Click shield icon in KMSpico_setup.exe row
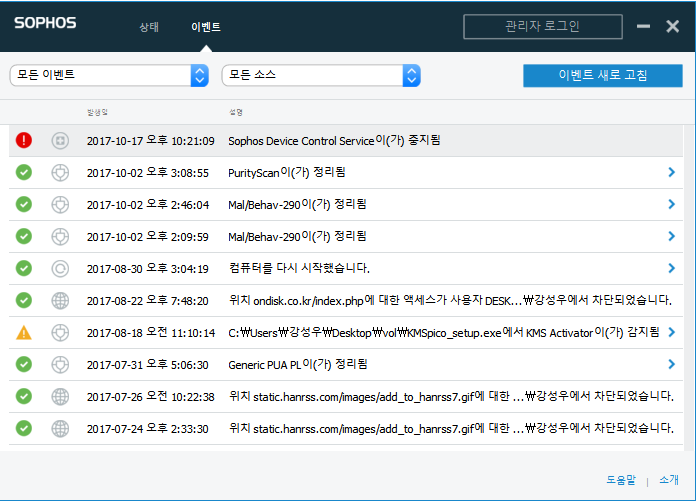Image resolution: width=696 pixels, height=503 pixels. coord(60,333)
